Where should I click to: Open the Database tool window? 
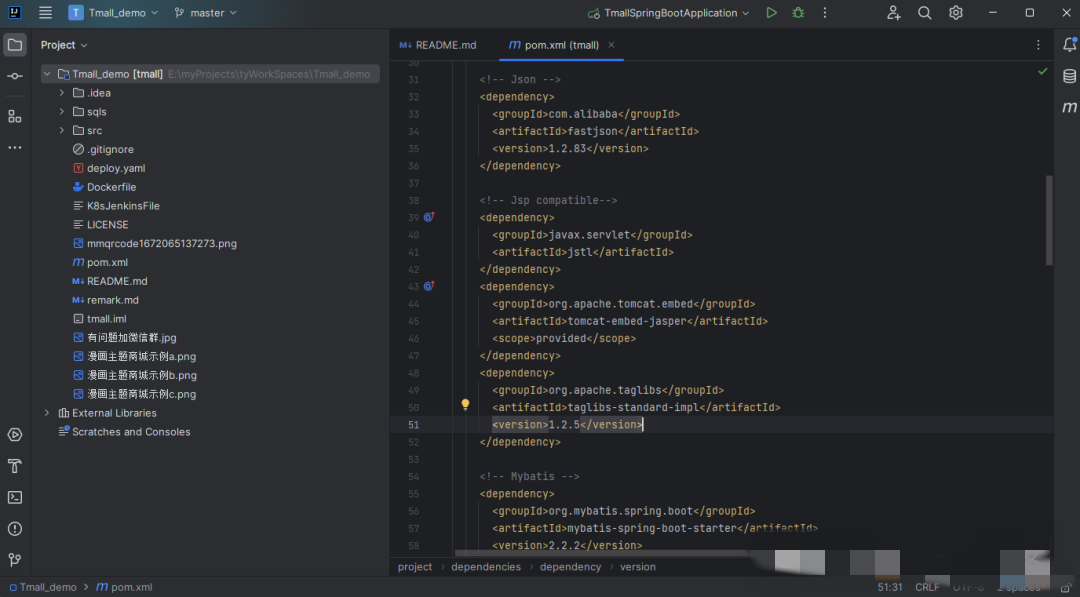pos(1069,76)
